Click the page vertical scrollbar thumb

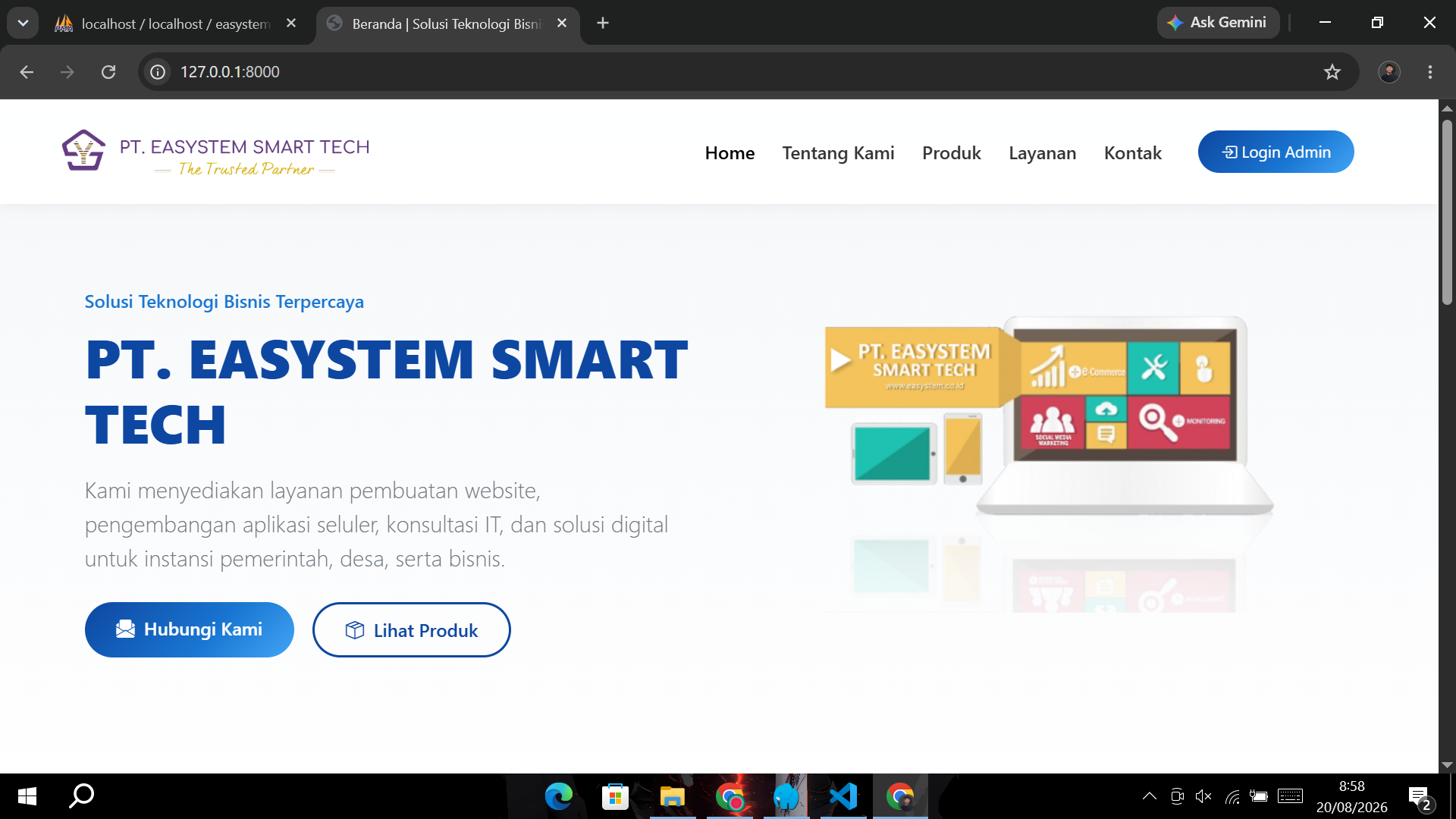click(1447, 212)
